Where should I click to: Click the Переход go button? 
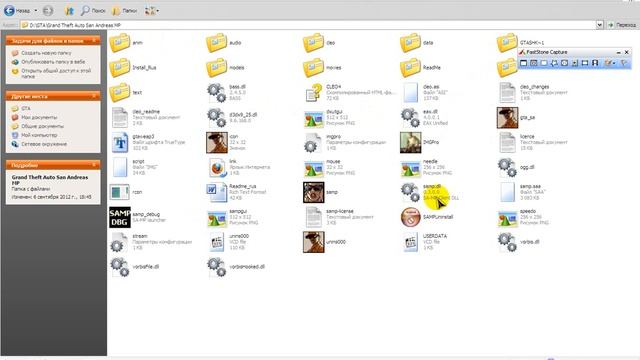click(x=622, y=25)
